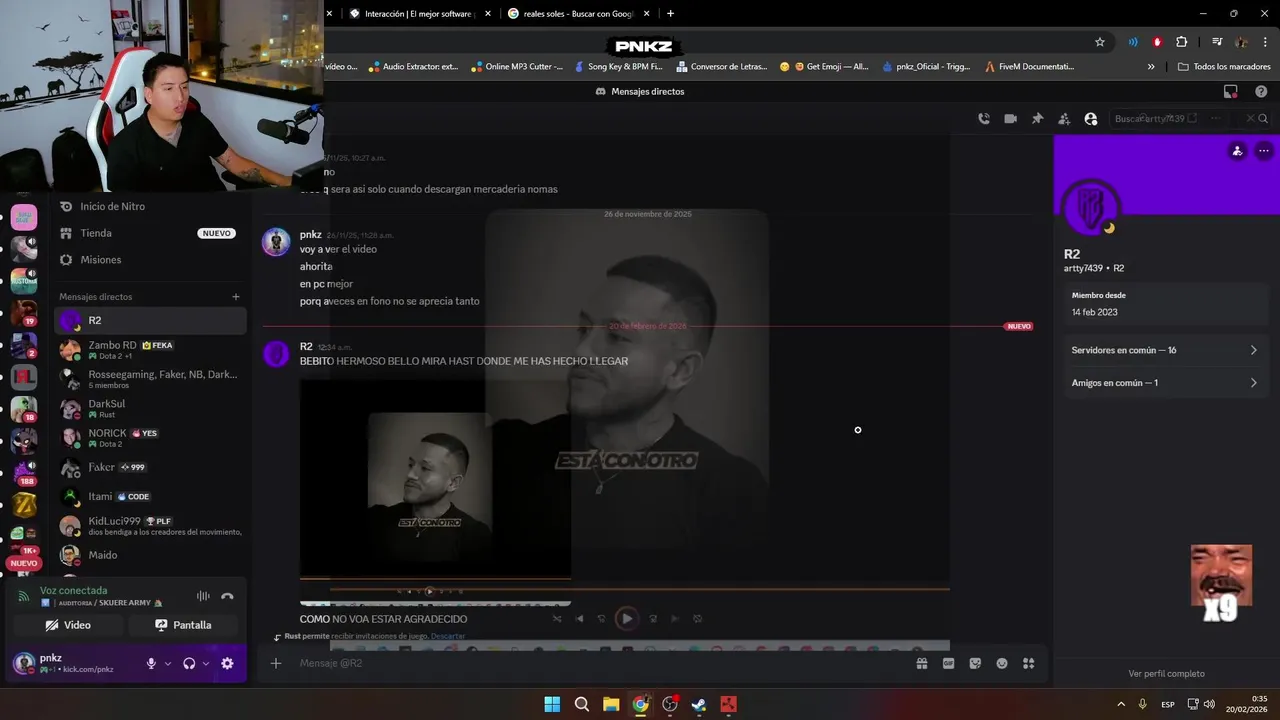
Task: Open Chrome three-dot menu
Action: point(1264,42)
